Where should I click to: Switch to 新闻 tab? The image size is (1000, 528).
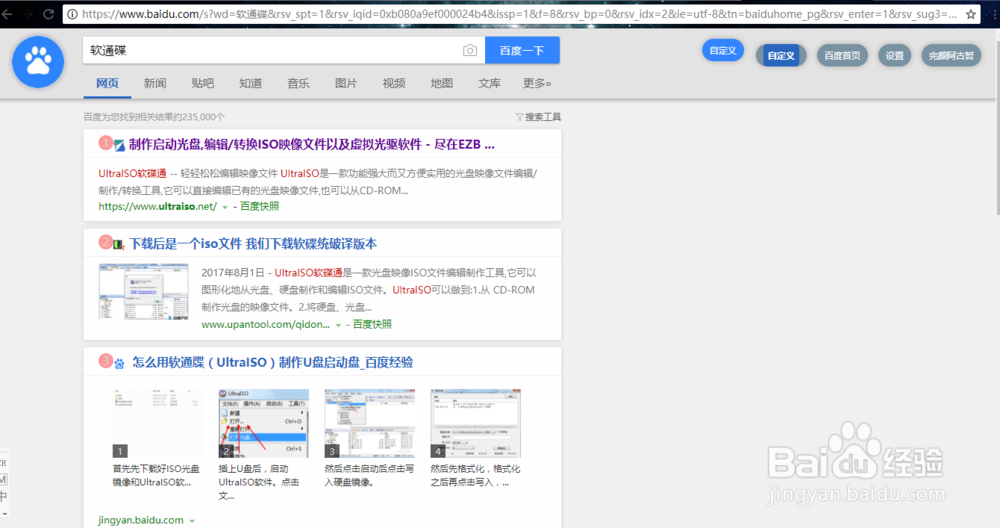pos(155,84)
